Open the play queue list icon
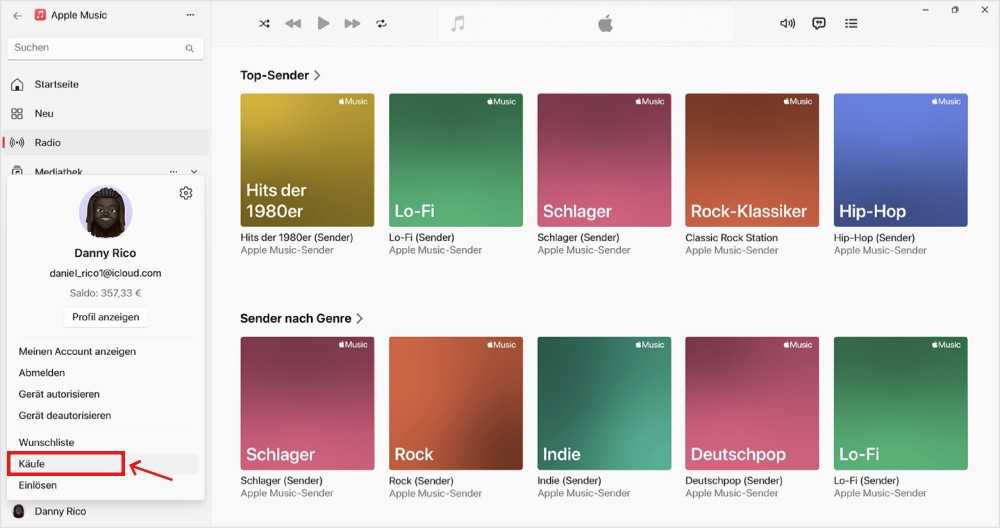Screen dimensions: 1000x528 (x=851, y=24)
